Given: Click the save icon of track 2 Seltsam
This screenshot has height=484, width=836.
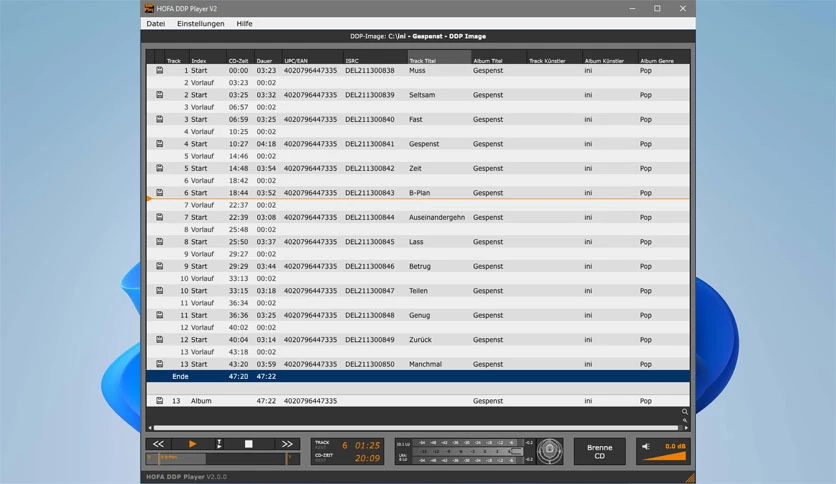Looking at the screenshot, I should (x=159, y=95).
